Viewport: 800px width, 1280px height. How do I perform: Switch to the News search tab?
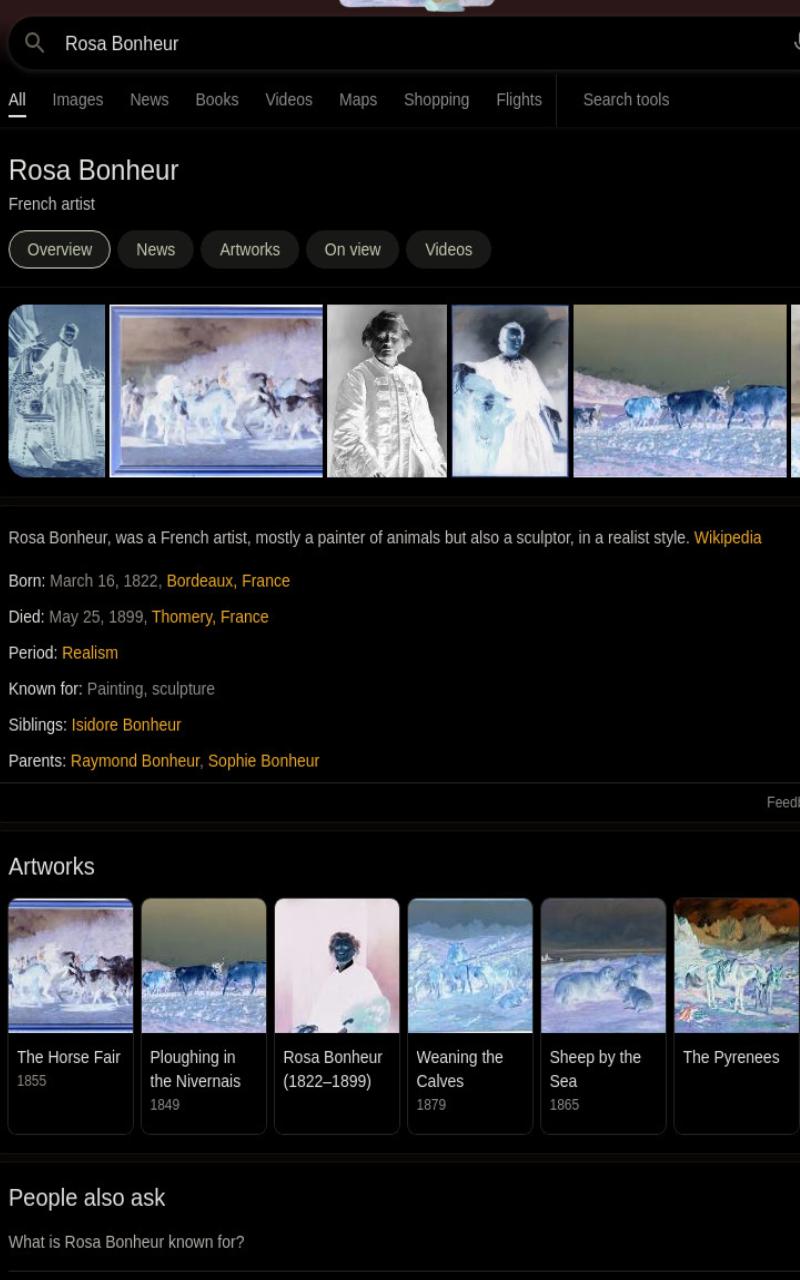[x=149, y=100]
